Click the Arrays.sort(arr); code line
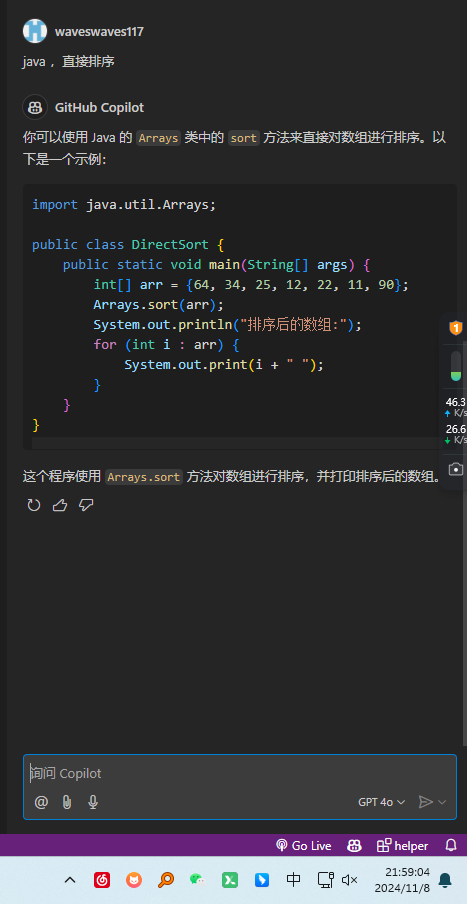This screenshot has height=904, width=467. (158, 304)
